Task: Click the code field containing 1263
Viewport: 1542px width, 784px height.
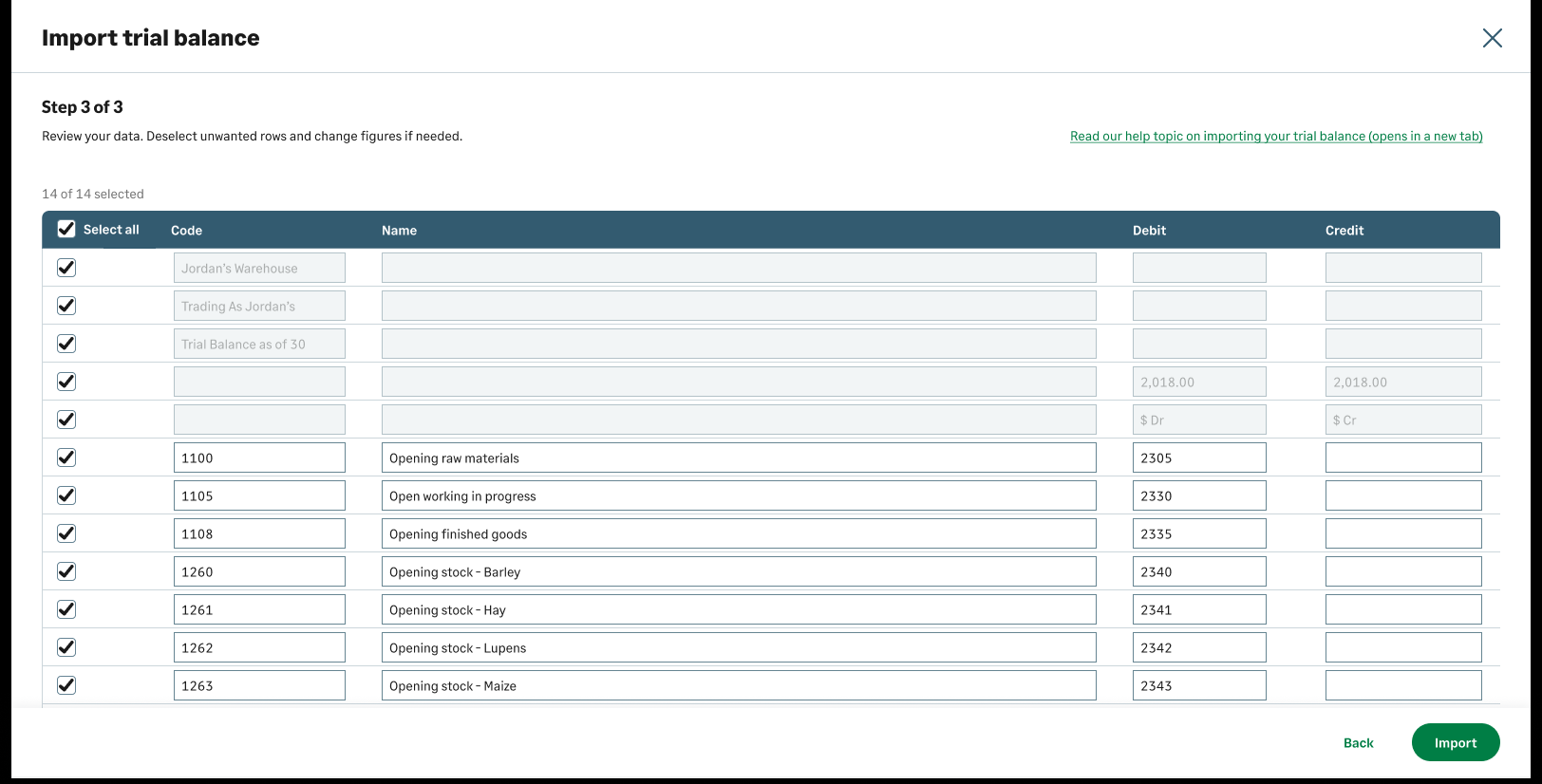Action: click(x=259, y=685)
